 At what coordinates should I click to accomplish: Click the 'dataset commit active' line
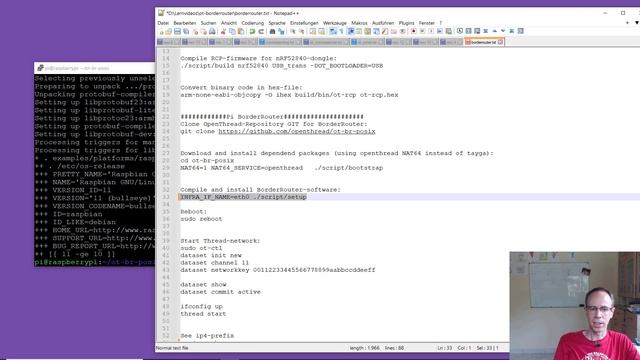tap(220, 292)
